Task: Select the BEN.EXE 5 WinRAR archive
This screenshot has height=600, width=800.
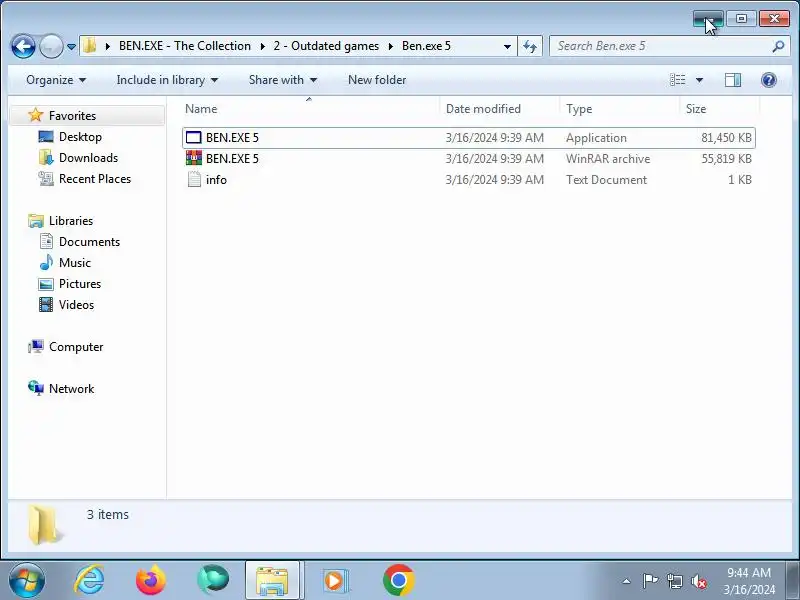Action: [x=468, y=159]
